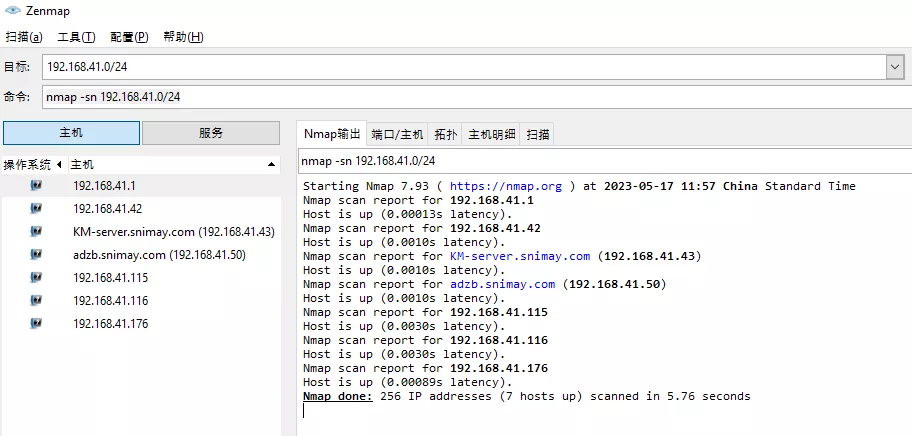Expand the 目标 target dropdown arrow

coord(894,66)
